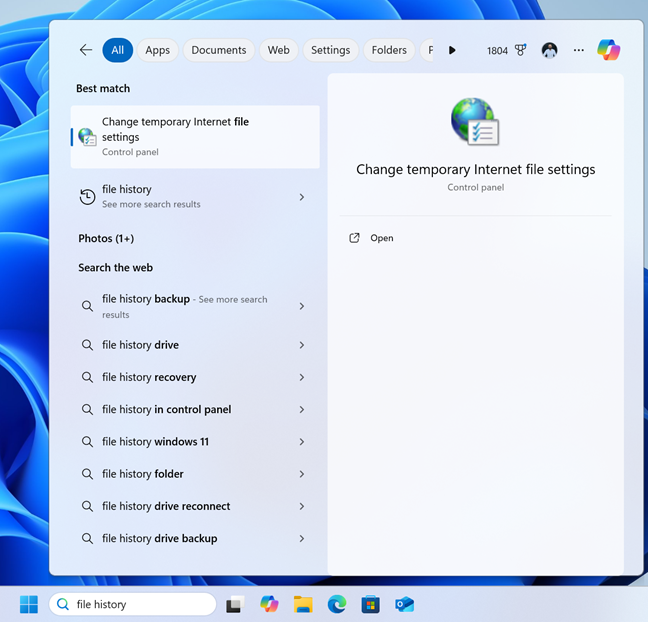Switch to the Settings filter
648x622 pixels.
click(x=331, y=50)
